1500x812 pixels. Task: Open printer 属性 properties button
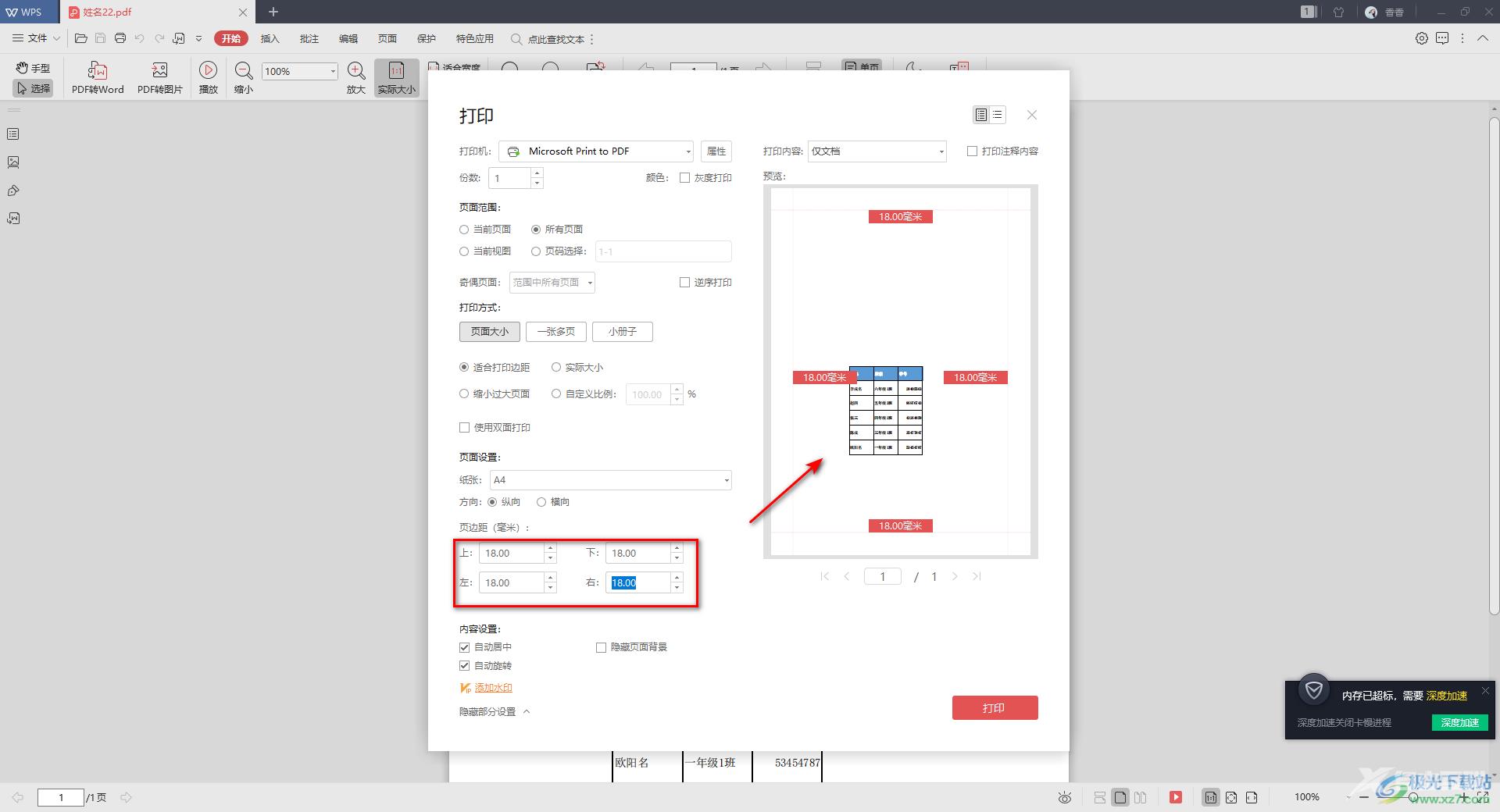(x=716, y=151)
